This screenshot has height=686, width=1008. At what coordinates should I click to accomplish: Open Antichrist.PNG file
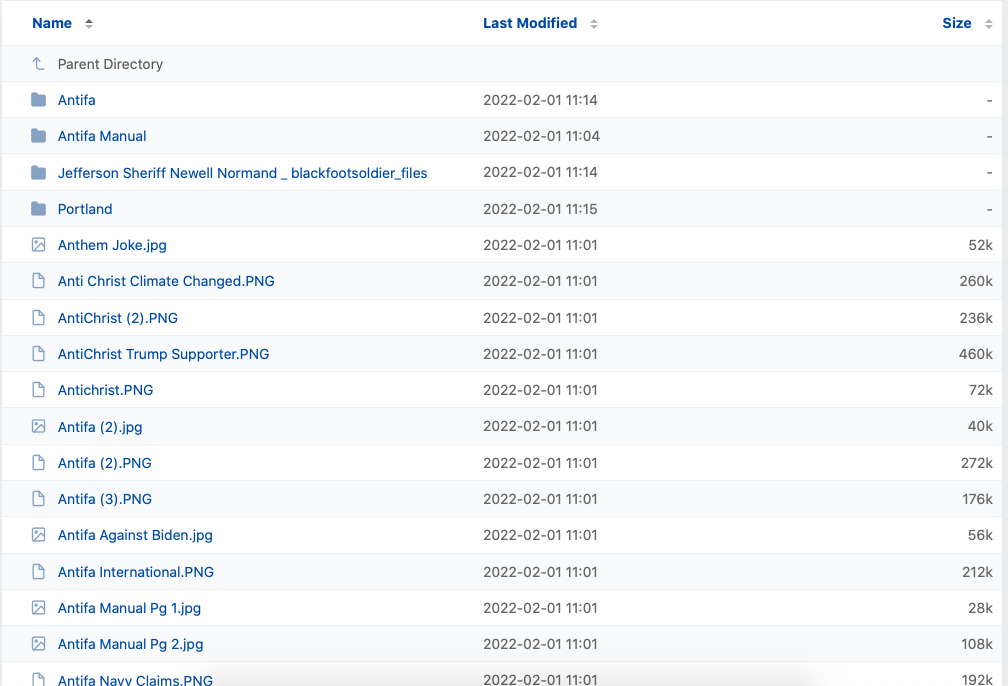[105, 390]
